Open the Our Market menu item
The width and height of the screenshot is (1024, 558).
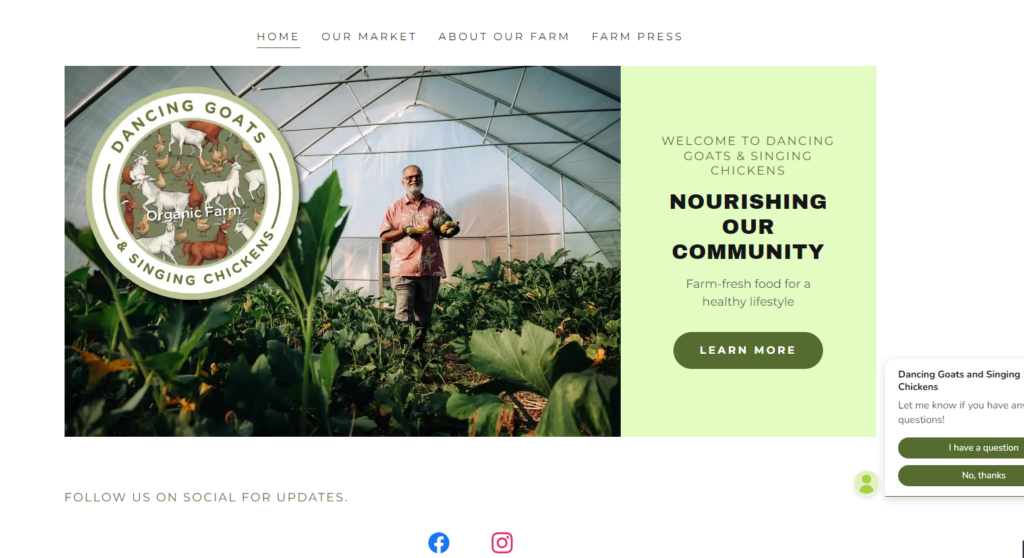point(369,37)
